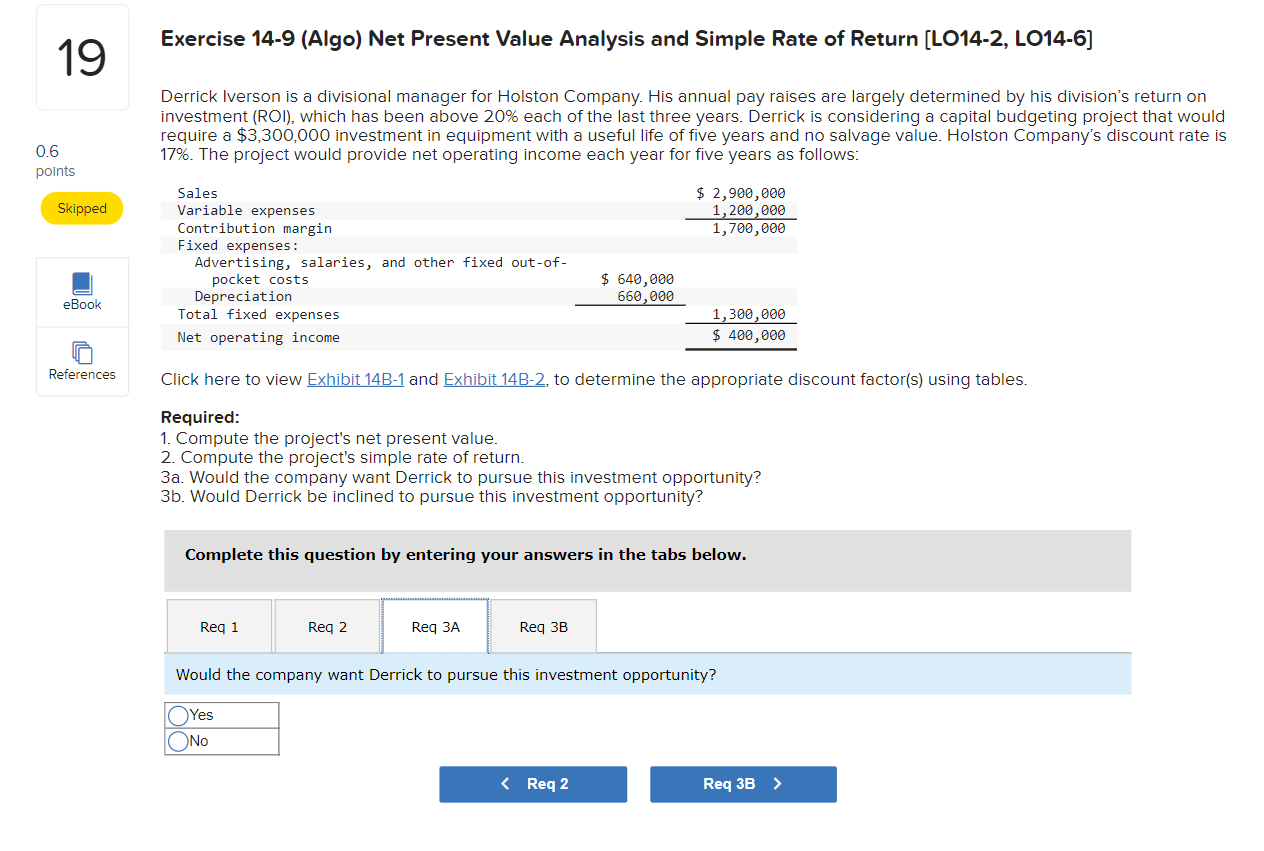Click the exercise title heading

627,39
